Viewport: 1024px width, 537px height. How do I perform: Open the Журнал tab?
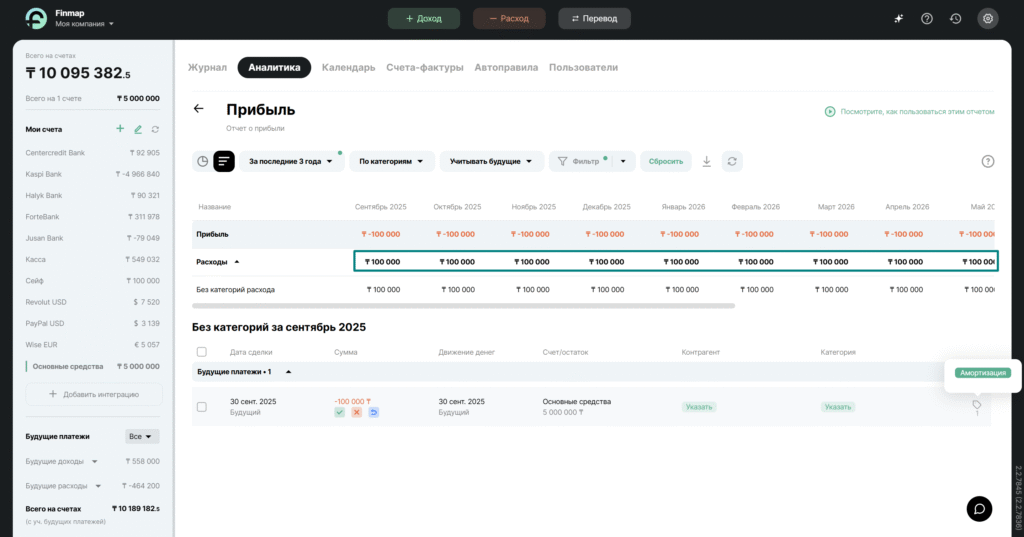207,68
